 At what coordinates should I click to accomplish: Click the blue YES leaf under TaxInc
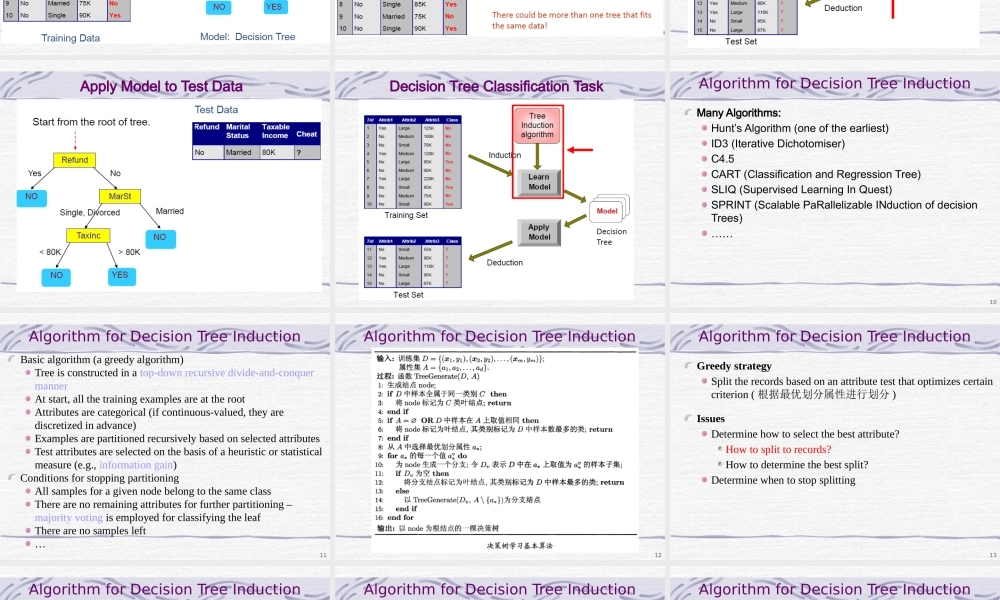click(121, 275)
